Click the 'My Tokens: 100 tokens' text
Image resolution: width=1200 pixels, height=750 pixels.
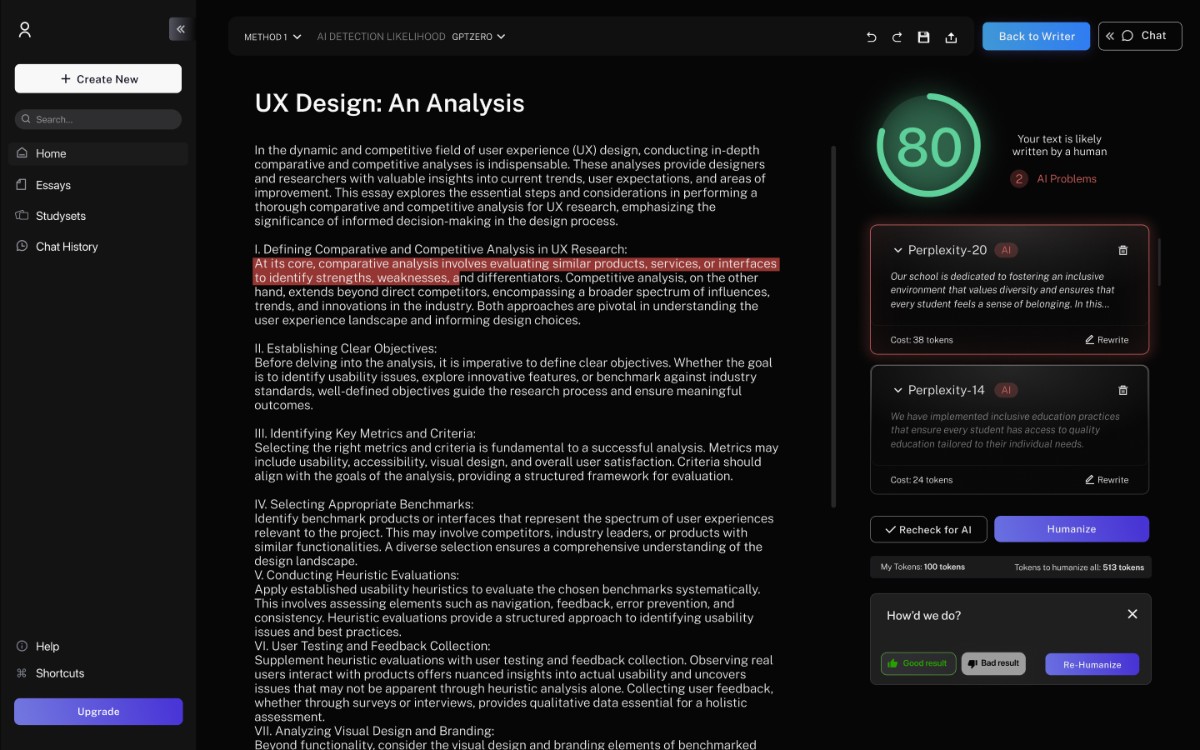pos(922,567)
